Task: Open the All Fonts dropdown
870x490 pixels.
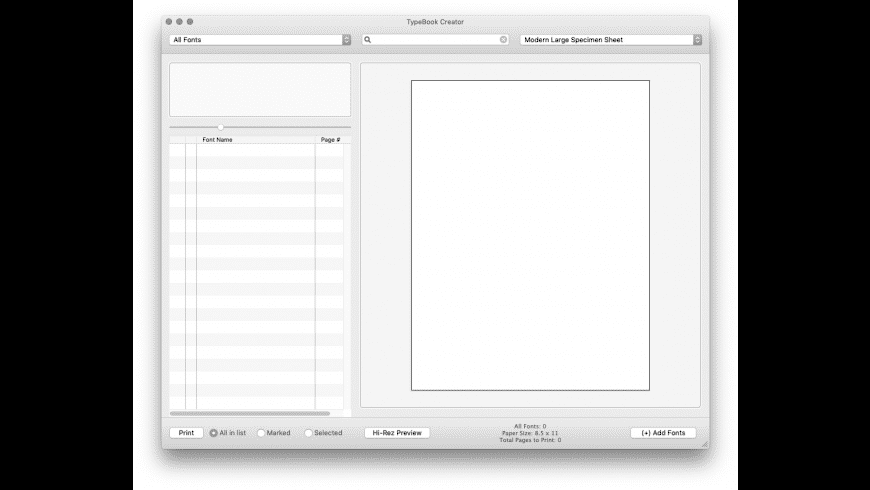Action: tap(260, 40)
